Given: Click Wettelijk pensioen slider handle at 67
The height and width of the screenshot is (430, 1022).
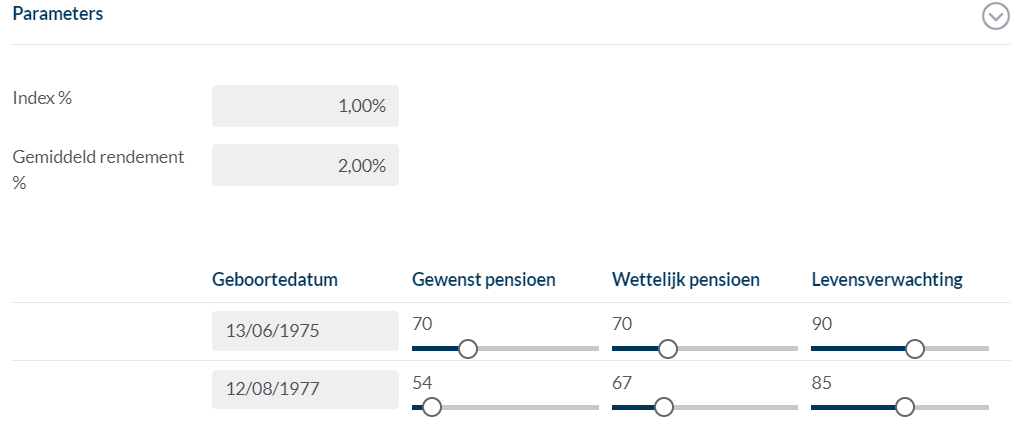Looking at the screenshot, I should [x=662, y=407].
